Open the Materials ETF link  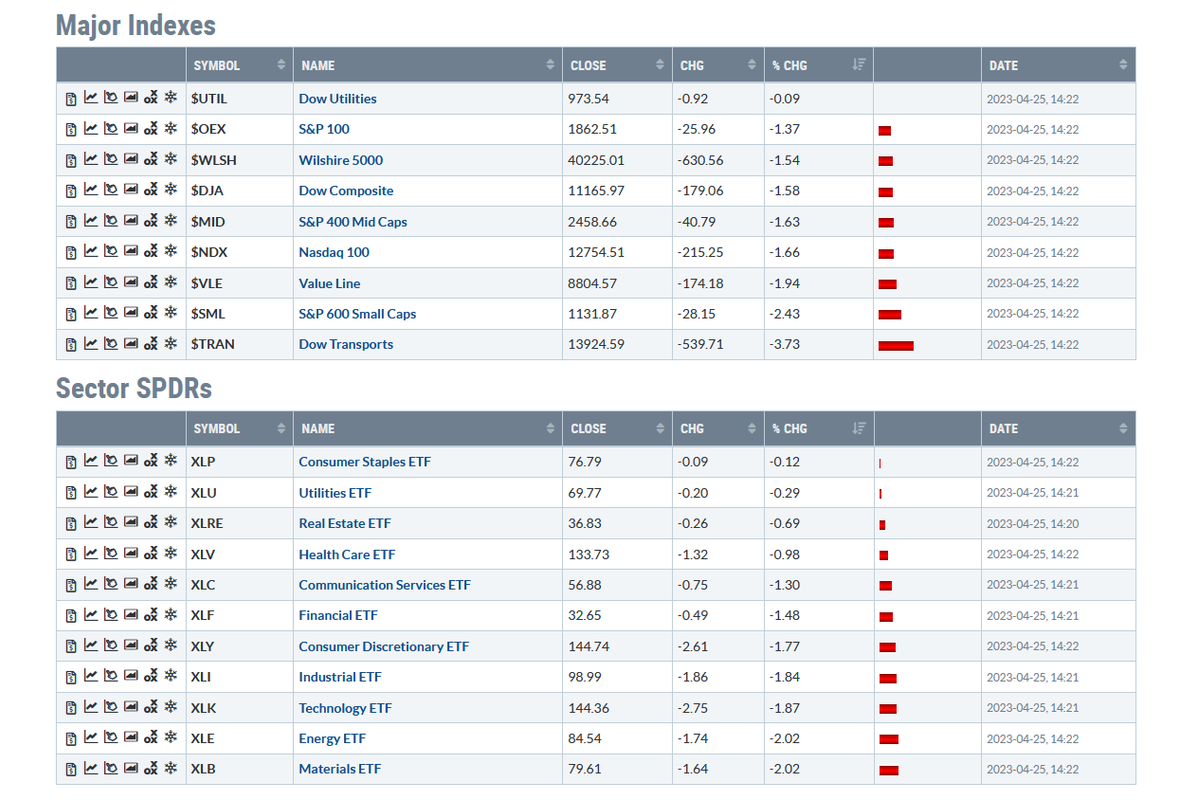[x=340, y=769]
